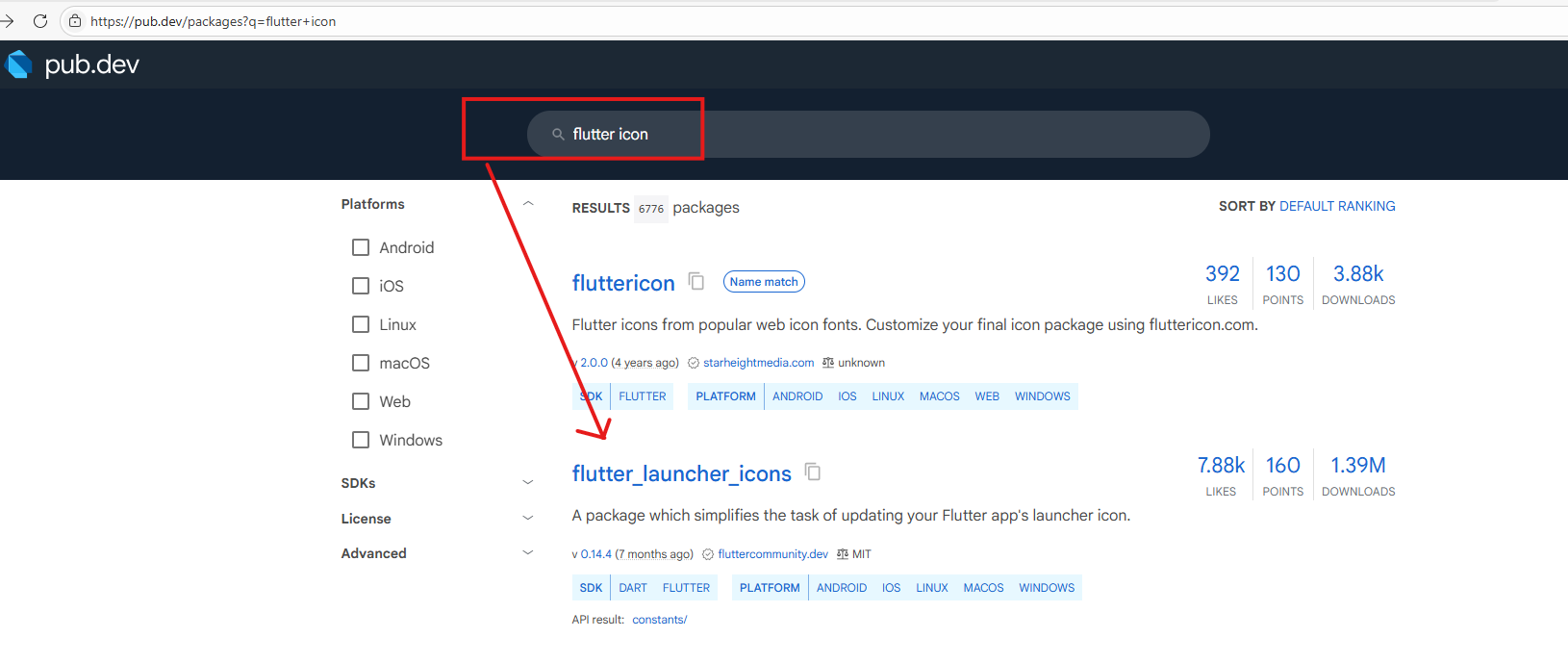Select the FLUTTER SDK tag under fluttericon
Screen dimensions: 1568x663
click(642, 396)
